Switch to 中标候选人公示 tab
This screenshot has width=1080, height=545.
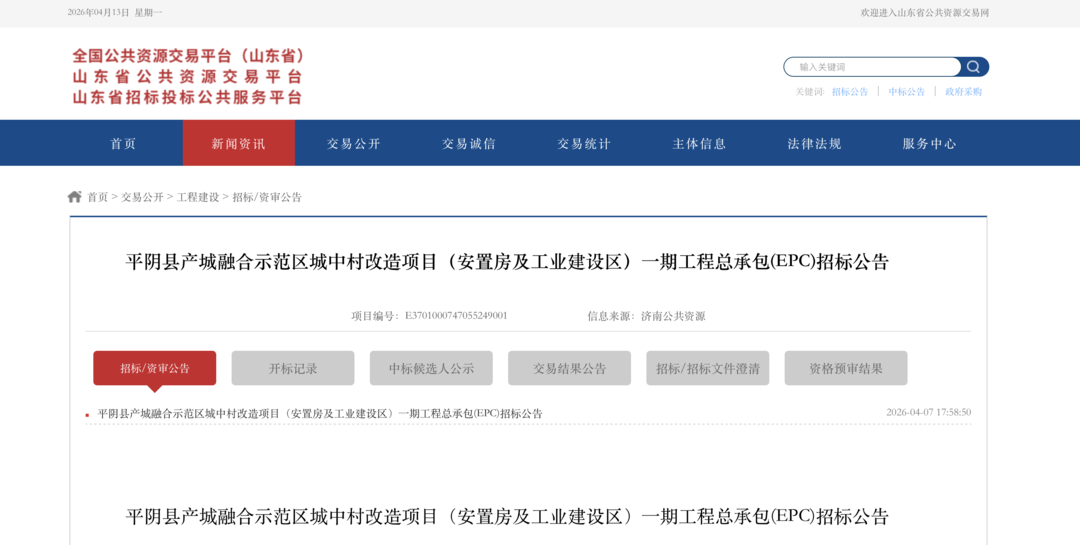pos(431,368)
